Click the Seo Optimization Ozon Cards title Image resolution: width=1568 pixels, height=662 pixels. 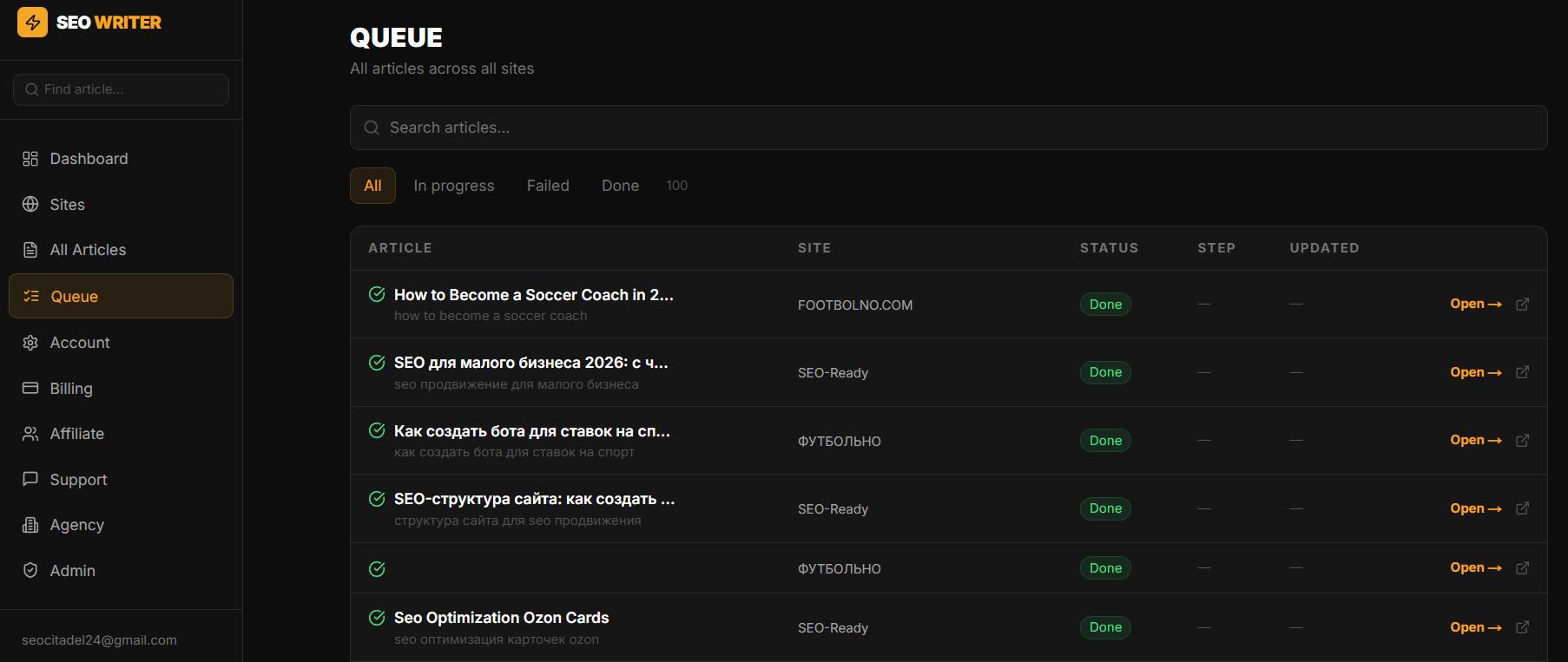501,618
